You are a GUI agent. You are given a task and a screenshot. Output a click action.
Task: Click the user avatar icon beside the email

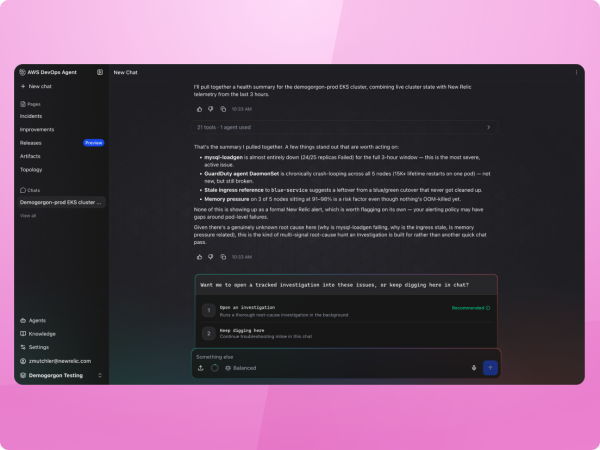23,361
